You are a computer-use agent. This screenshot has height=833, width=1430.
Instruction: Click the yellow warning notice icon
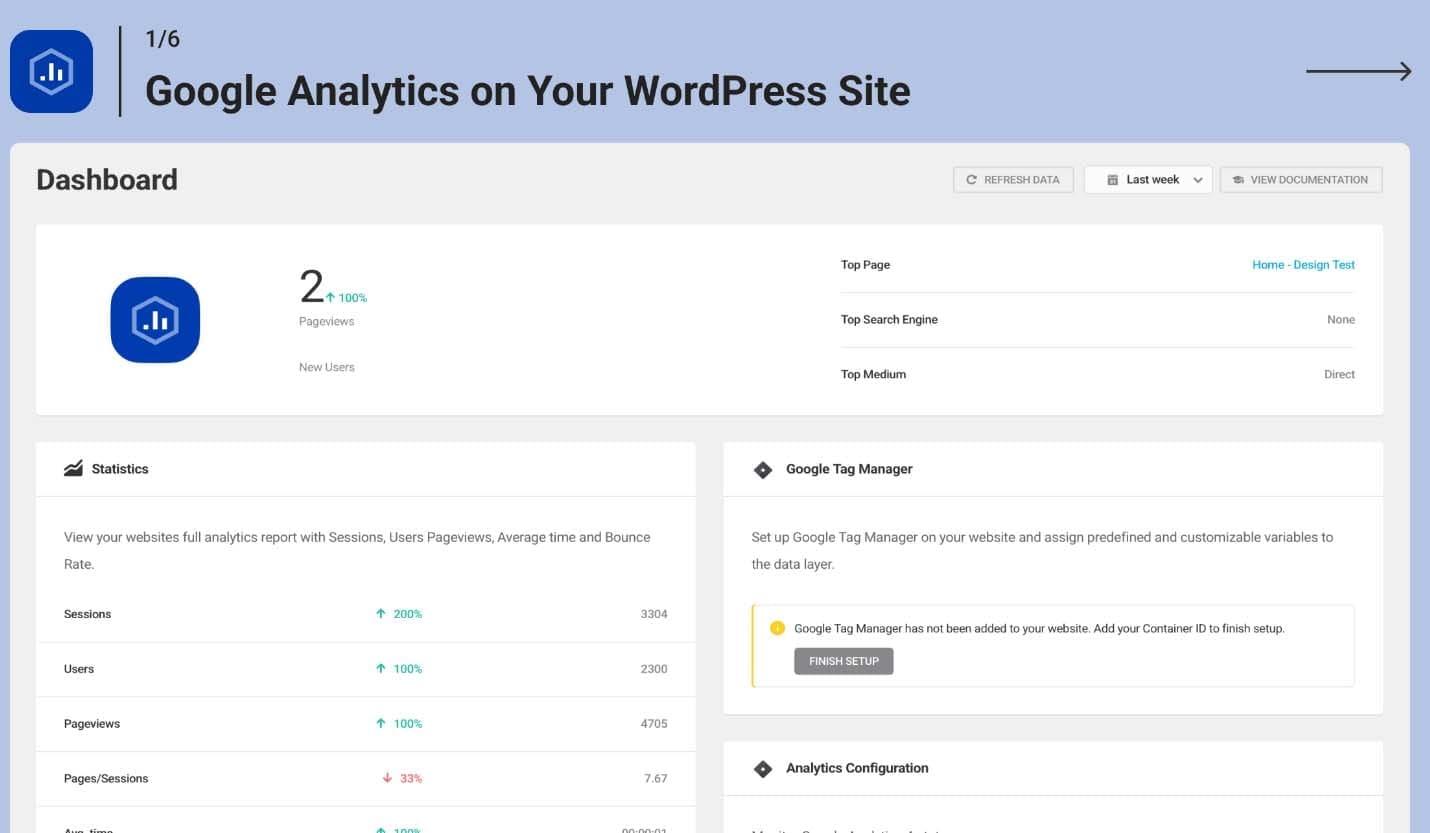[x=777, y=629]
